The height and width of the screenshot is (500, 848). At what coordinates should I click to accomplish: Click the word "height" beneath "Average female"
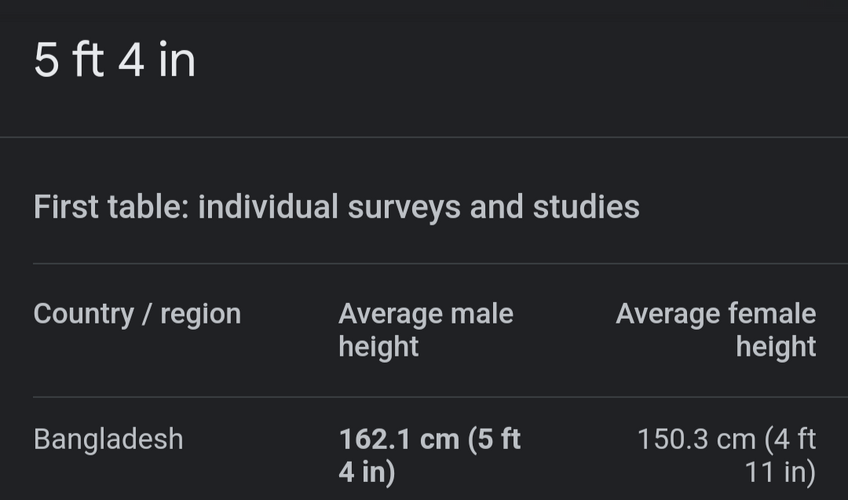pos(776,347)
